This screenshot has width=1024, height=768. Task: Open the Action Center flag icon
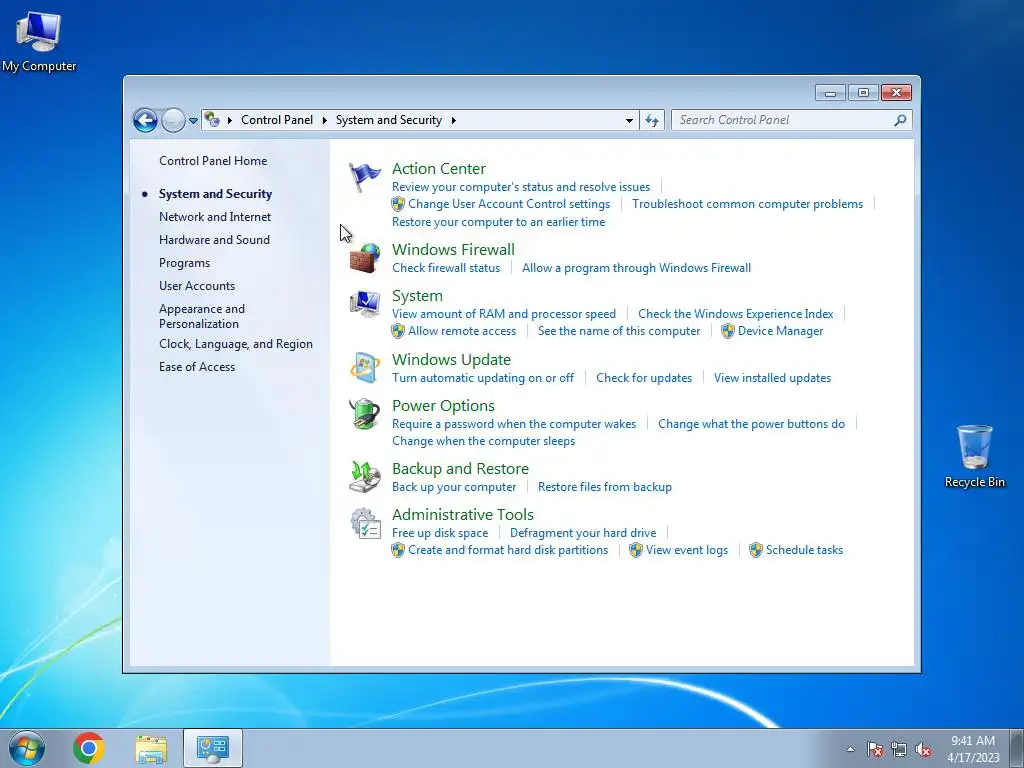(364, 177)
